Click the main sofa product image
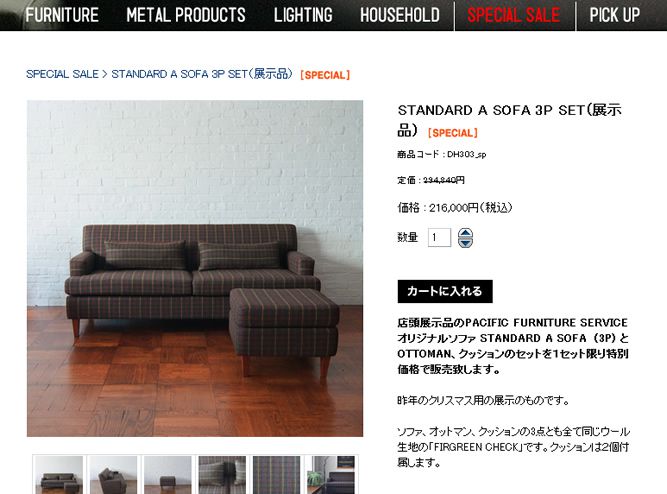The image size is (667, 494). pyautogui.click(x=195, y=268)
